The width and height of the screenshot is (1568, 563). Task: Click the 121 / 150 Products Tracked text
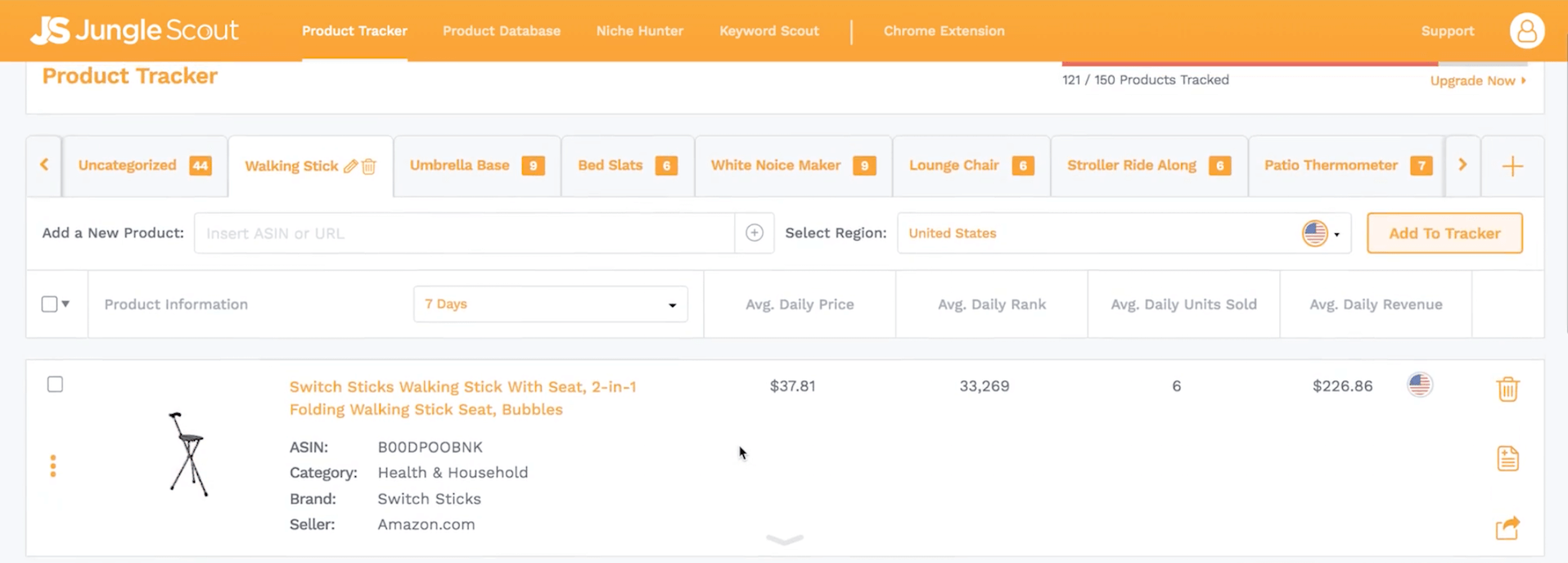(1145, 79)
